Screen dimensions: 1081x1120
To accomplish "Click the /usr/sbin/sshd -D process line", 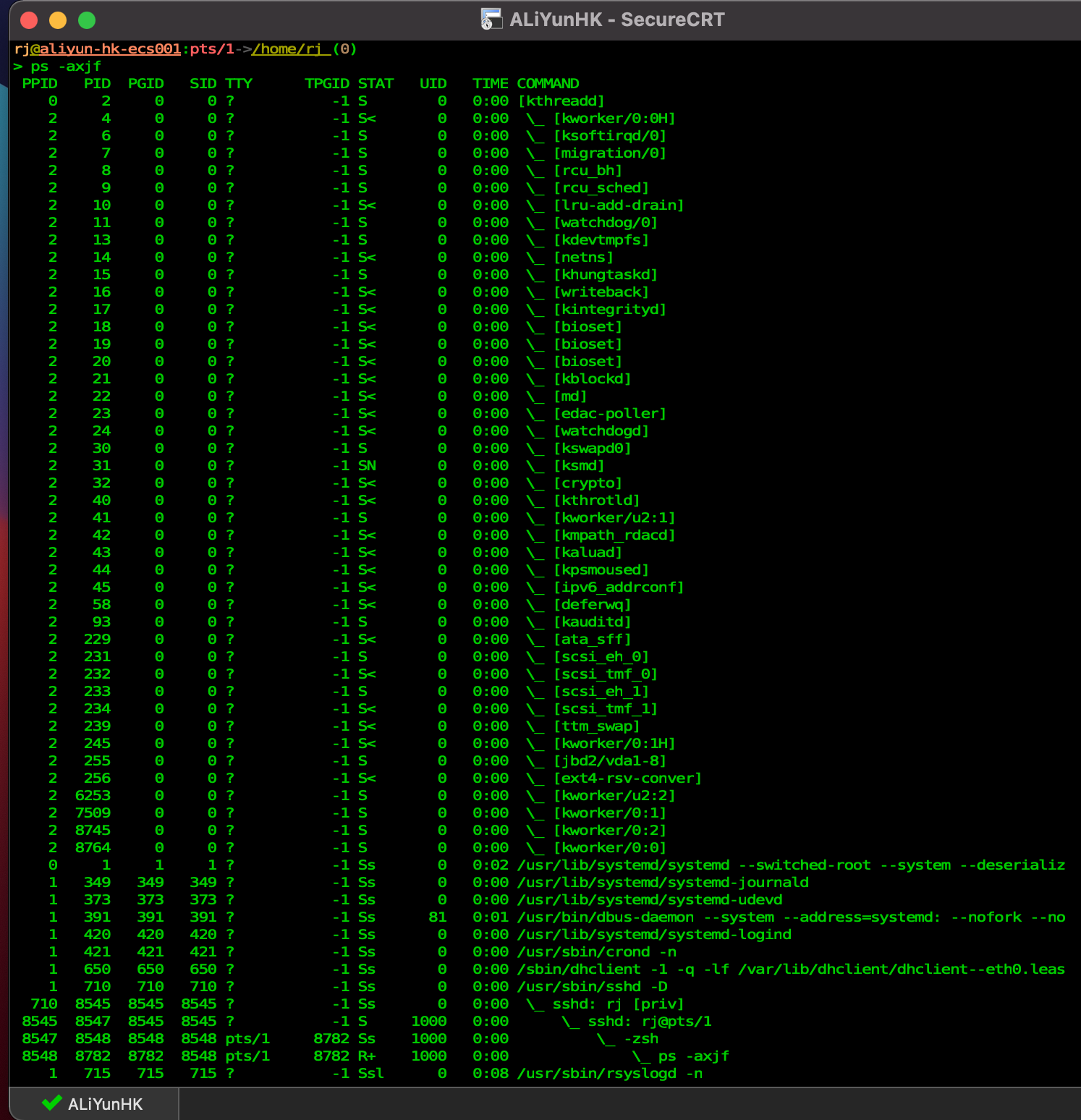I will click(x=593, y=987).
